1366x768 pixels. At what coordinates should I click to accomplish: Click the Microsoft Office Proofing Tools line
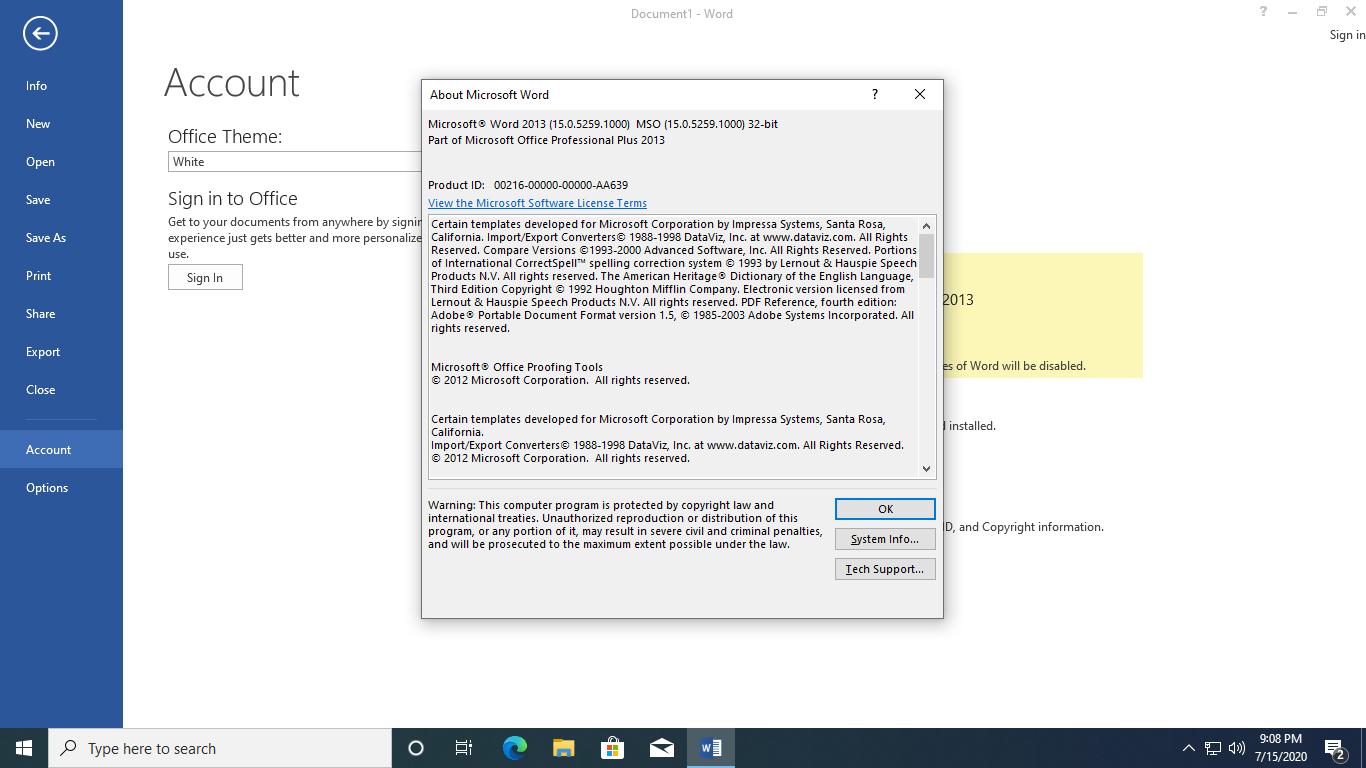(x=517, y=367)
